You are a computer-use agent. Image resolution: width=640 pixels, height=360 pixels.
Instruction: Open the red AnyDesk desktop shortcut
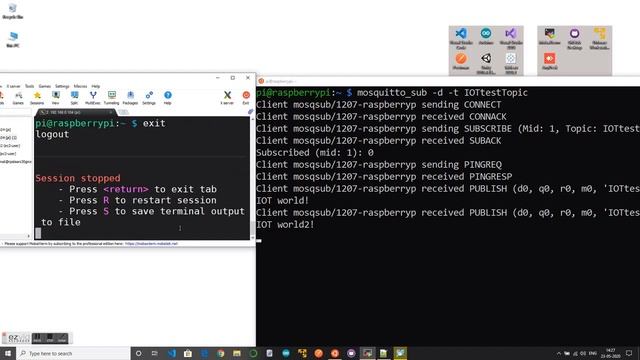(x=550, y=61)
